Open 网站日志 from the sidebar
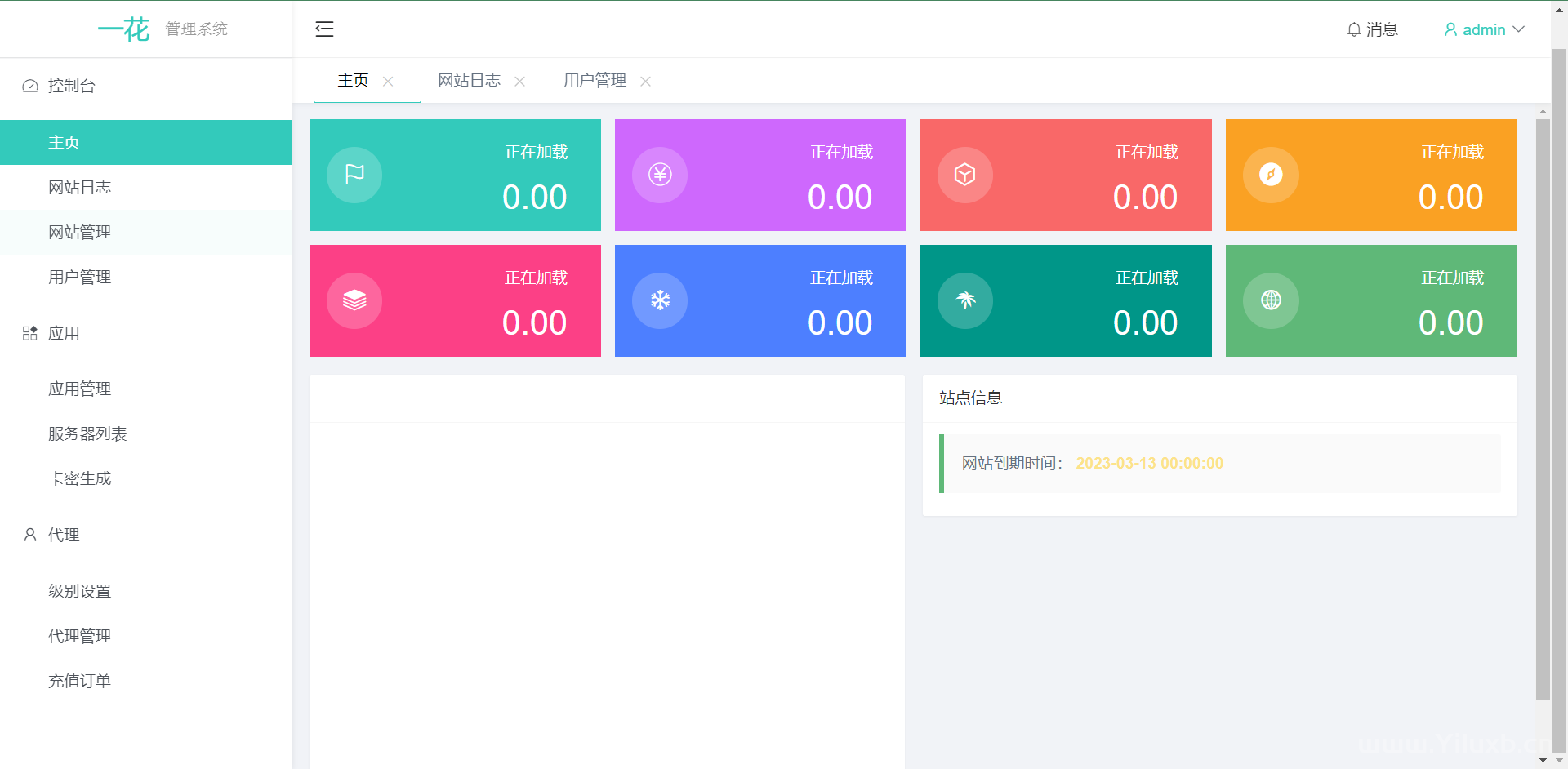 pyautogui.click(x=146, y=187)
